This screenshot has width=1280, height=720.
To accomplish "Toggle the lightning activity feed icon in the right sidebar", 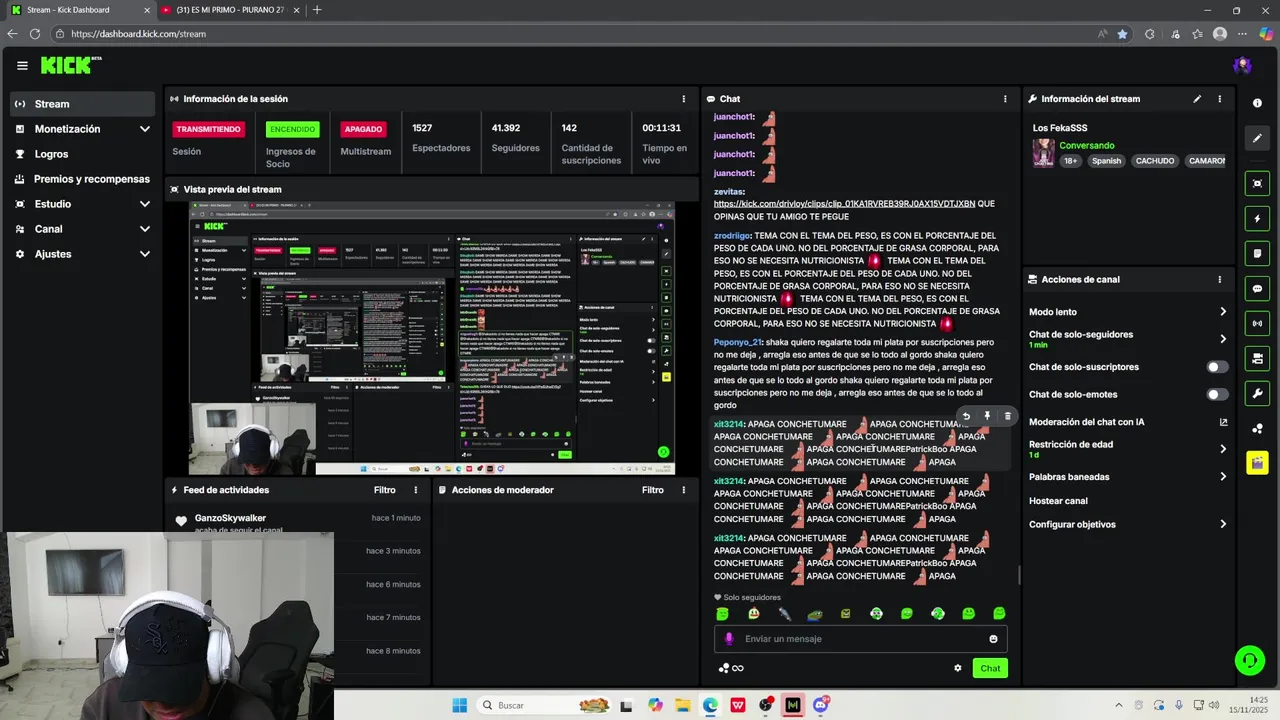I will click(1257, 218).
